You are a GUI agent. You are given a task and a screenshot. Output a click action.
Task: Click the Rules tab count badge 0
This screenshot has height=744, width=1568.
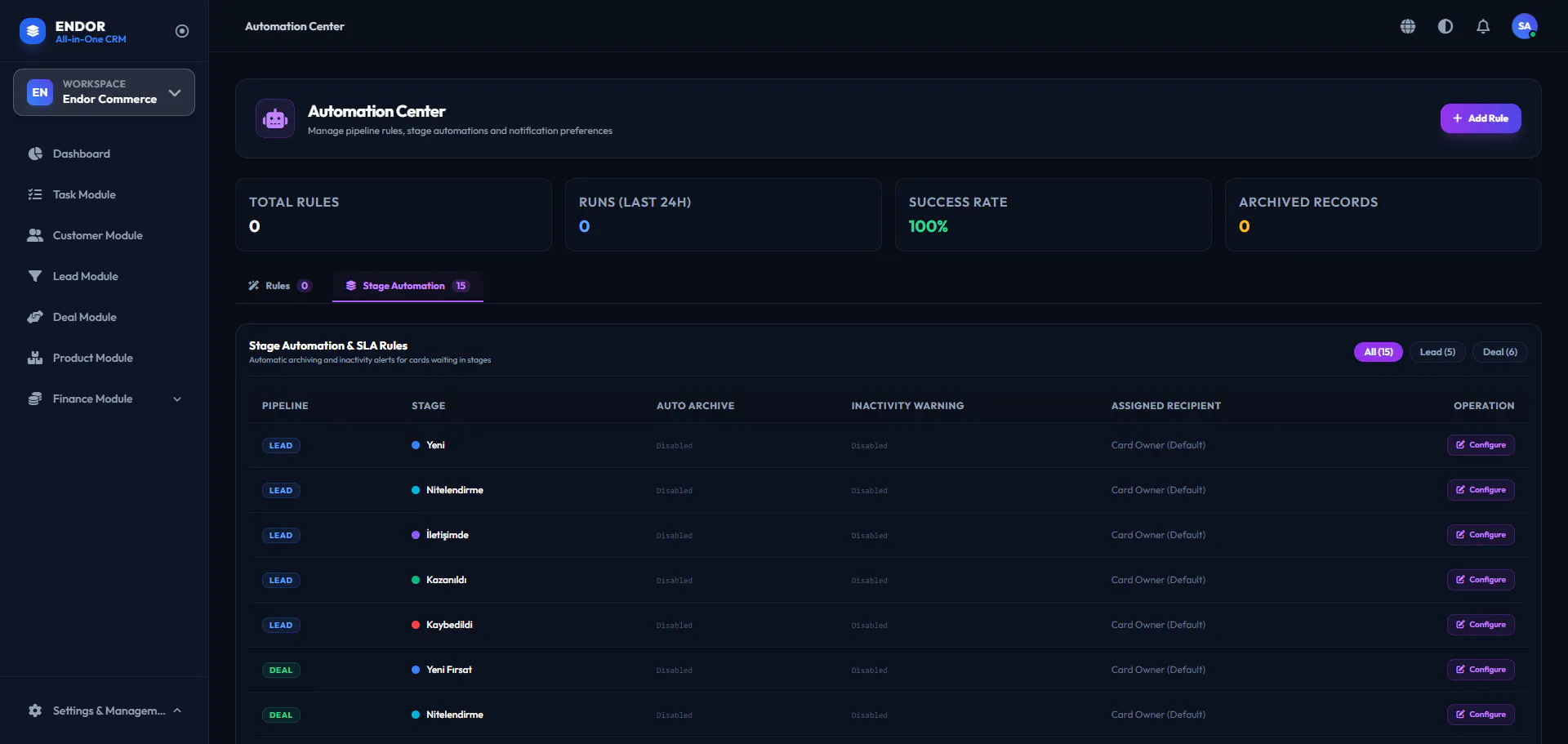coord(305,286)
